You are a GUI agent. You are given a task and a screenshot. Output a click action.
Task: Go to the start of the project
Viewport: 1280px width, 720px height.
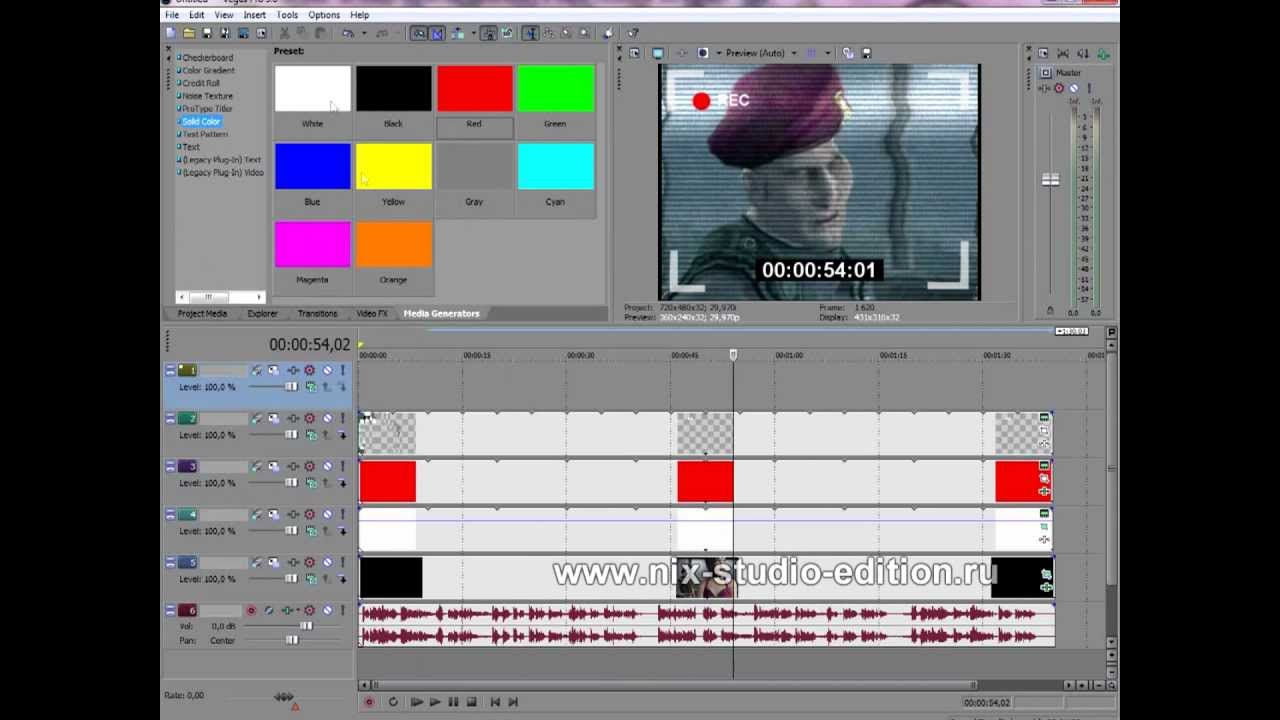click(495, 702)
